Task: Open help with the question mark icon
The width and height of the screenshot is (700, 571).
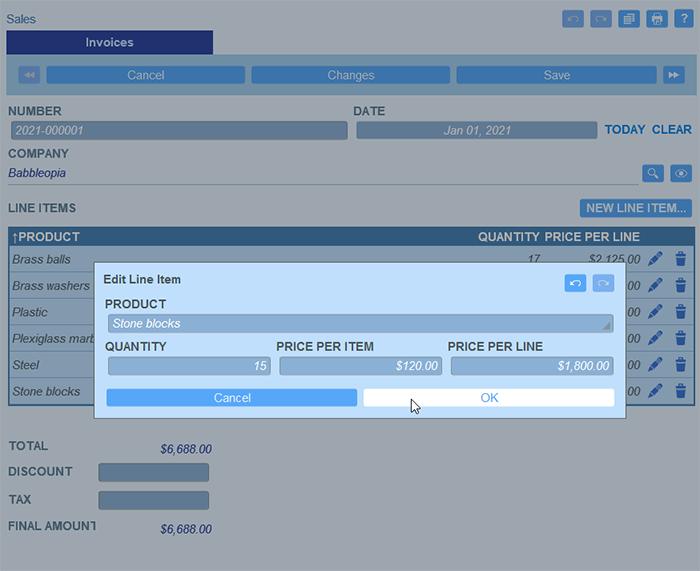Action: (684, 19)
